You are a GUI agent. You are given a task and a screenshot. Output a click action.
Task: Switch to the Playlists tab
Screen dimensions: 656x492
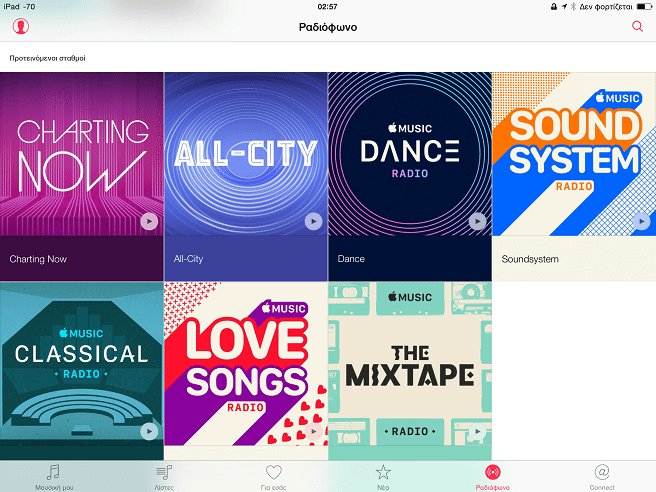tap(164, 477)
